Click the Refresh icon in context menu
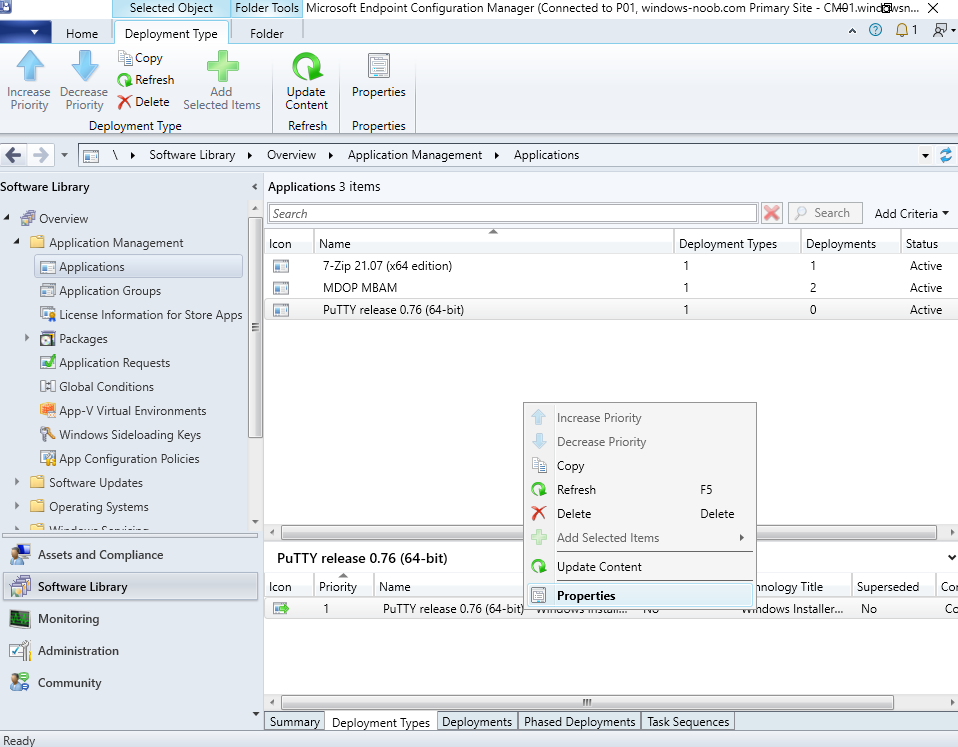This screenshot has width=958, height=747. (539, 489)
